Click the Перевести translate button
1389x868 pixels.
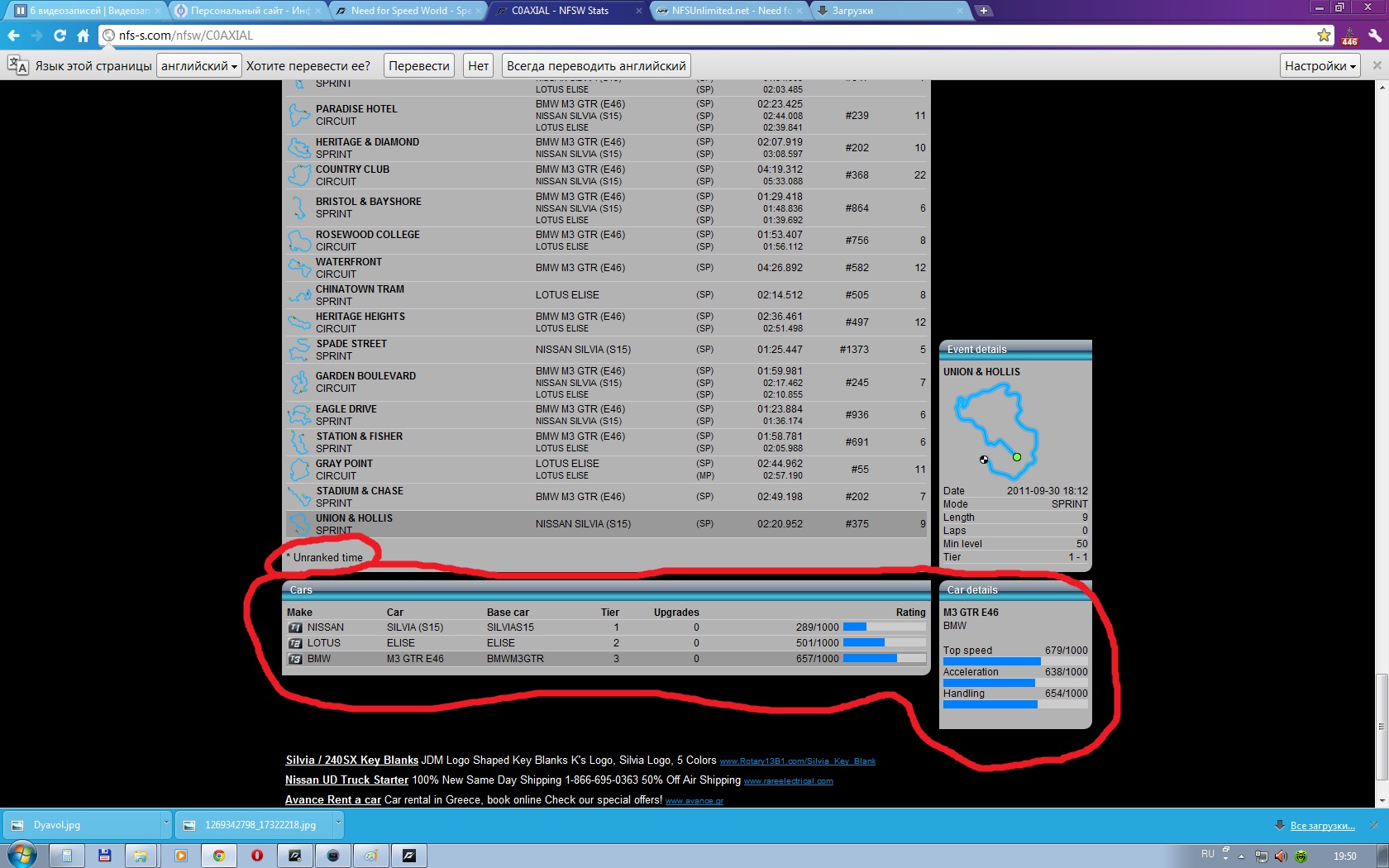point(419,65)
